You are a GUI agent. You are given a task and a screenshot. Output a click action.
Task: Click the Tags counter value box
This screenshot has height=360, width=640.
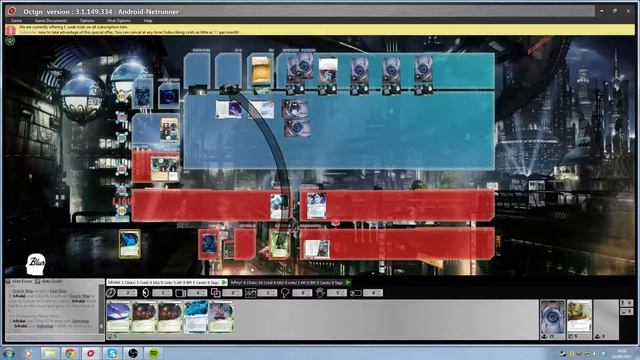pyautogui.click(x=373, y=293)
